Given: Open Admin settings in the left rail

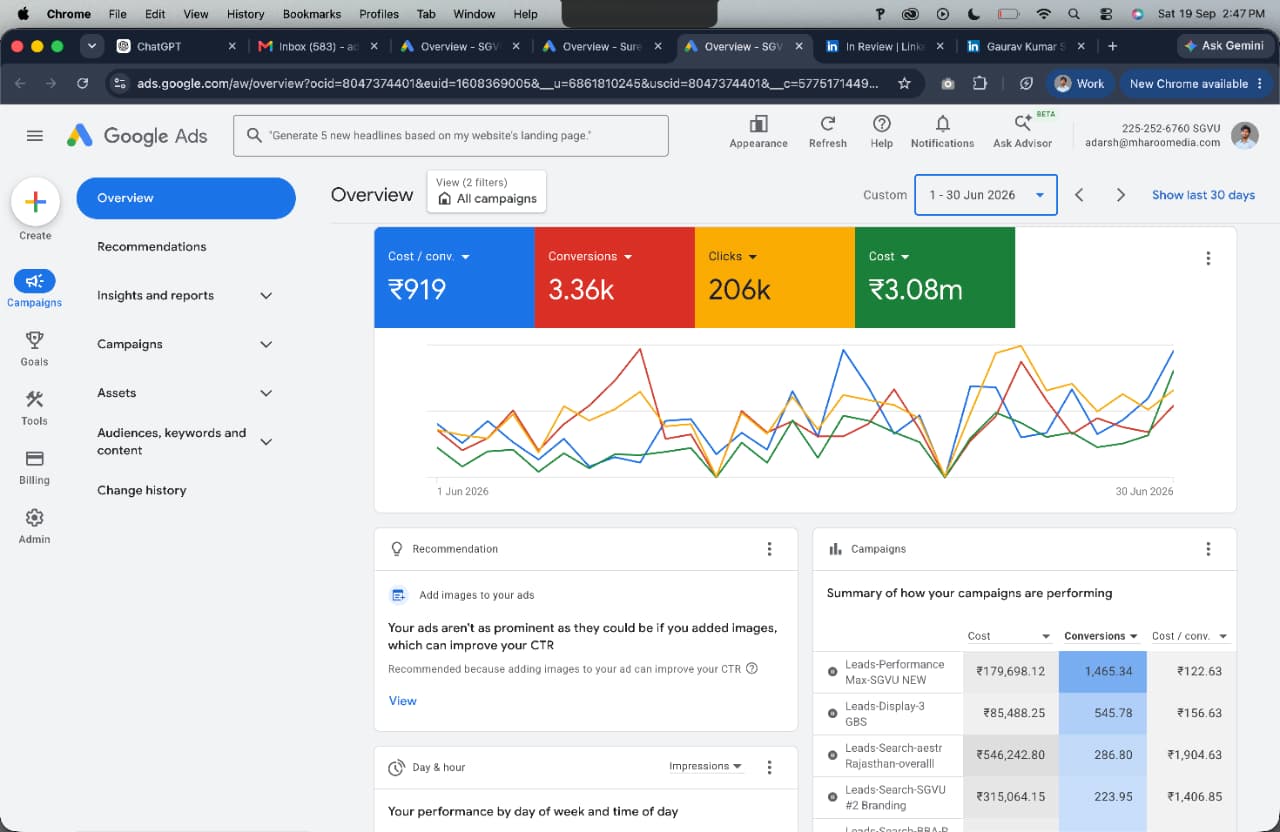Looking at the screenshot, I should 34,526.
